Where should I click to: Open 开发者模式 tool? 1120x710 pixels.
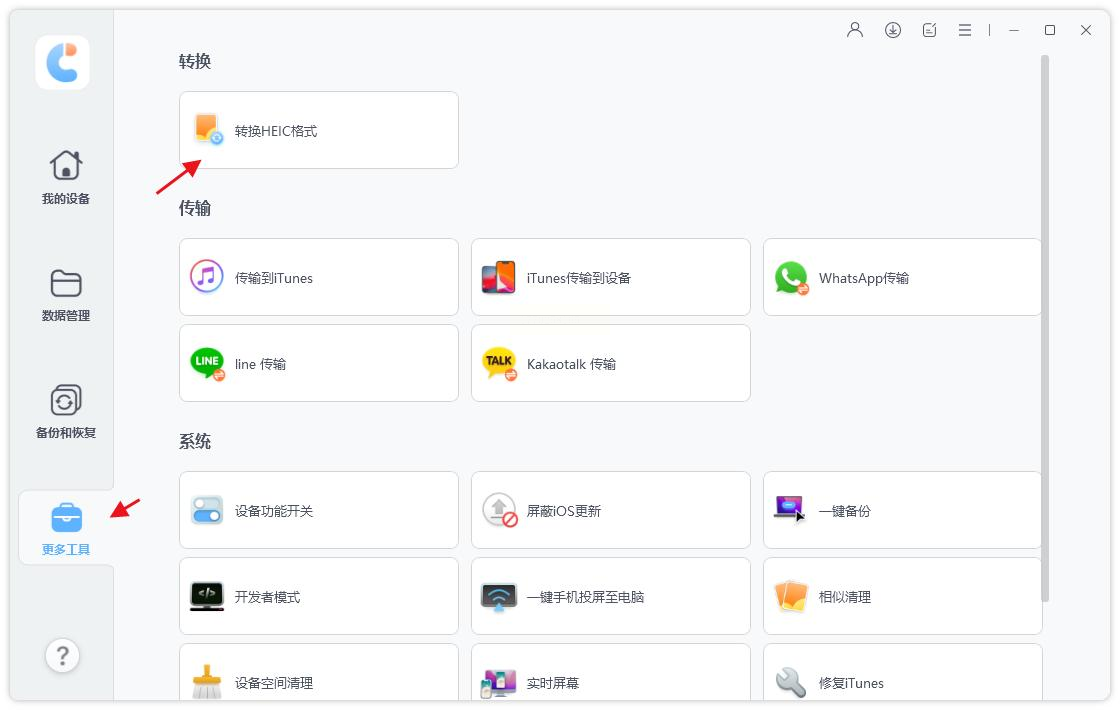(319, 596)
